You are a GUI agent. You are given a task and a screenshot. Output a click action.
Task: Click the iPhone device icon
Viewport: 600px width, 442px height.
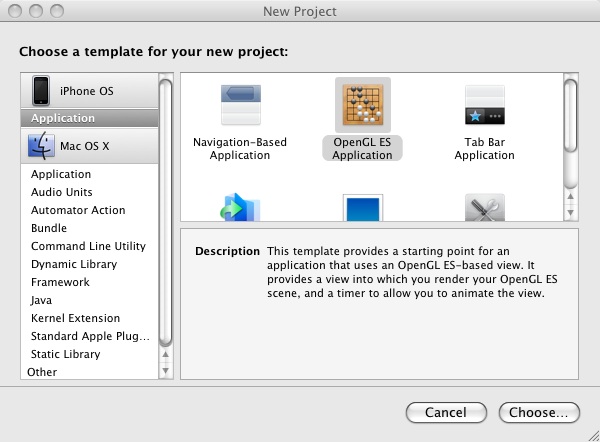(41, 91)
